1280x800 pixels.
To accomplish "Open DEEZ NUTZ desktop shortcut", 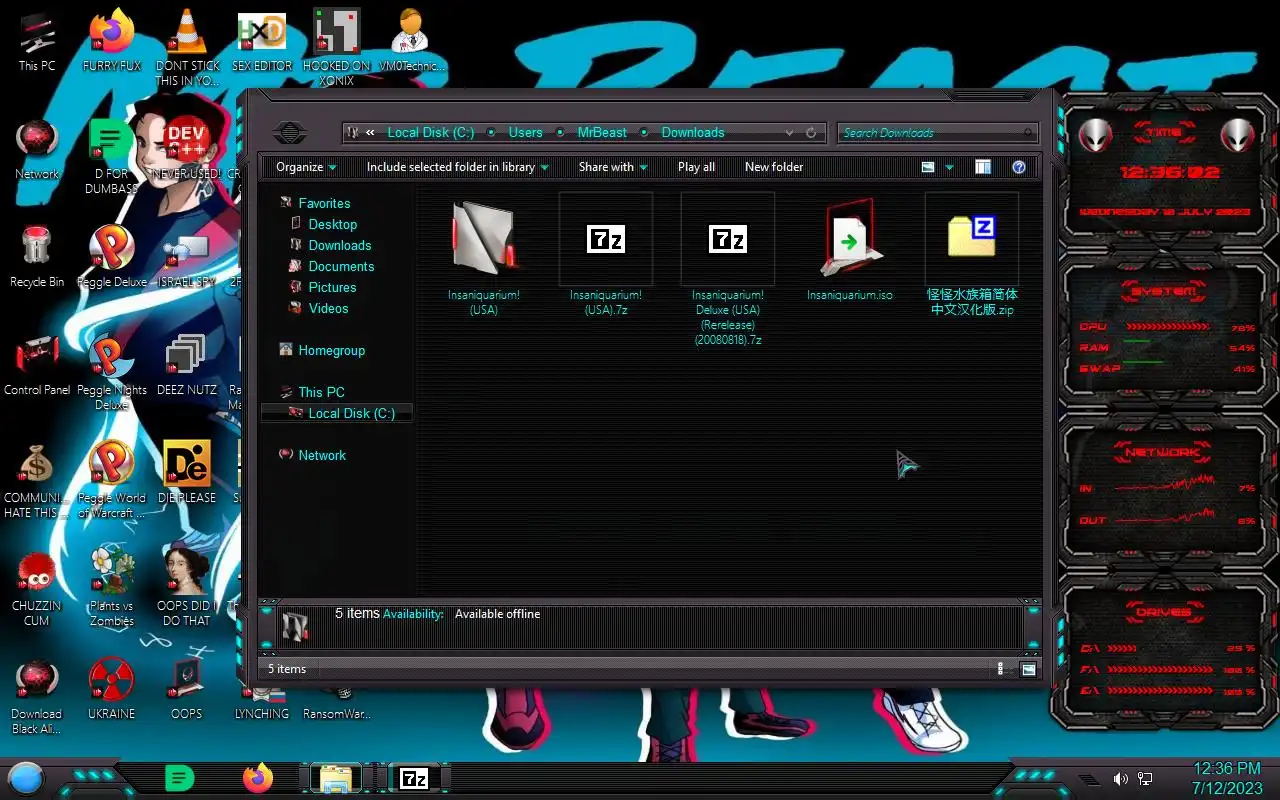I will coord(187,365).
